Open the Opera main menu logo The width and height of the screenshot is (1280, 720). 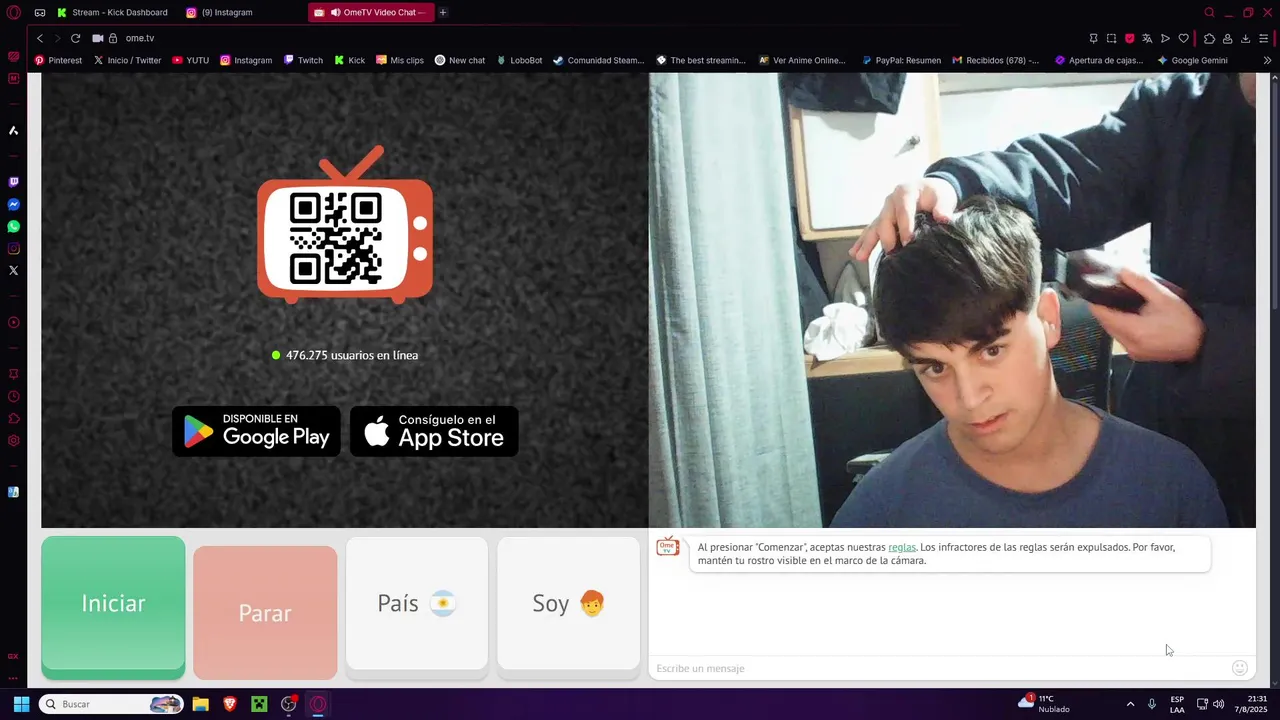14,12
